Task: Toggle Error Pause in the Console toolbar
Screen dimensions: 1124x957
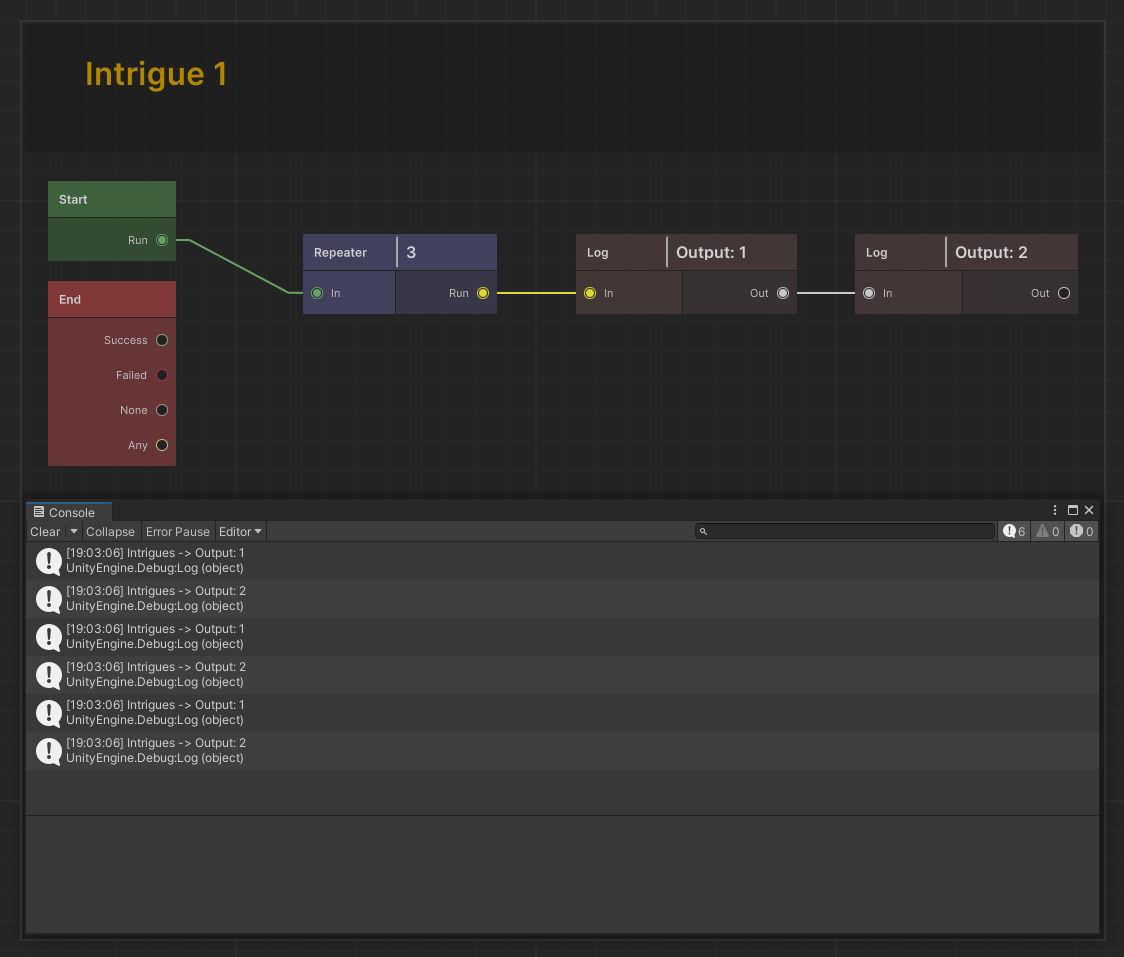Action: (x=178, y=532)
